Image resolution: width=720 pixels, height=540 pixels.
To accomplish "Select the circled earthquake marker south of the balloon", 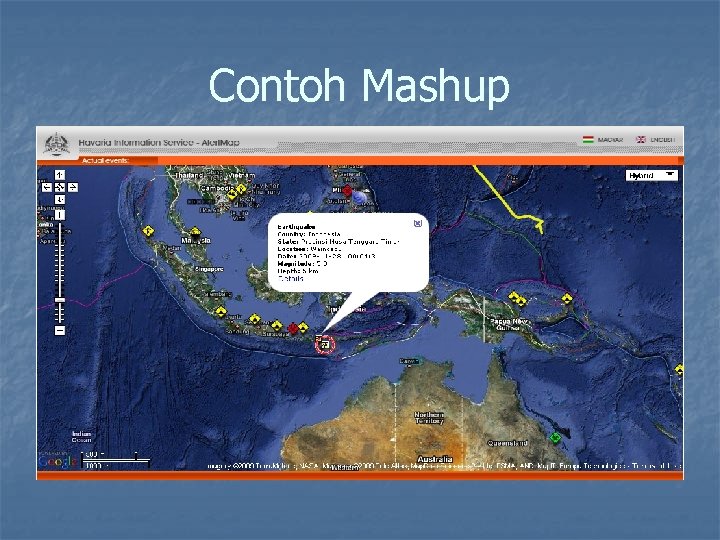I will (x=325, y=344).
